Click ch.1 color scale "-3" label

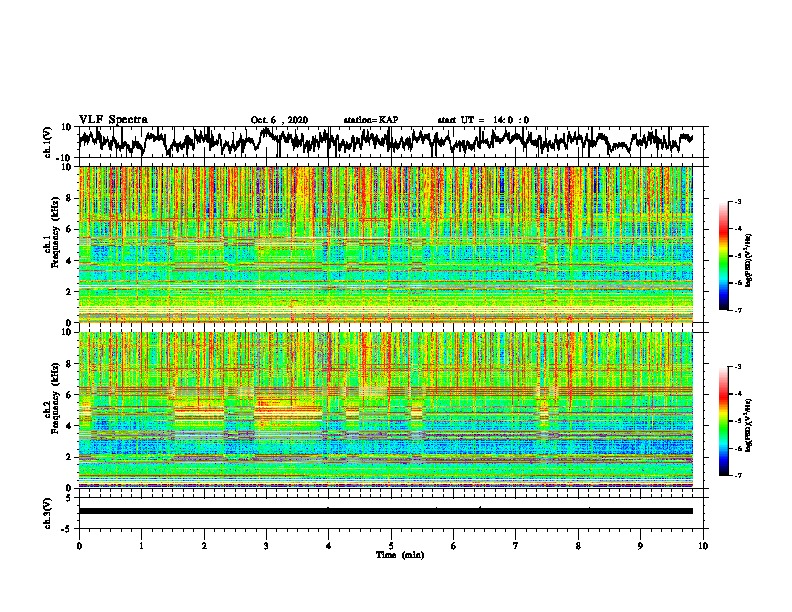(737, 202)
